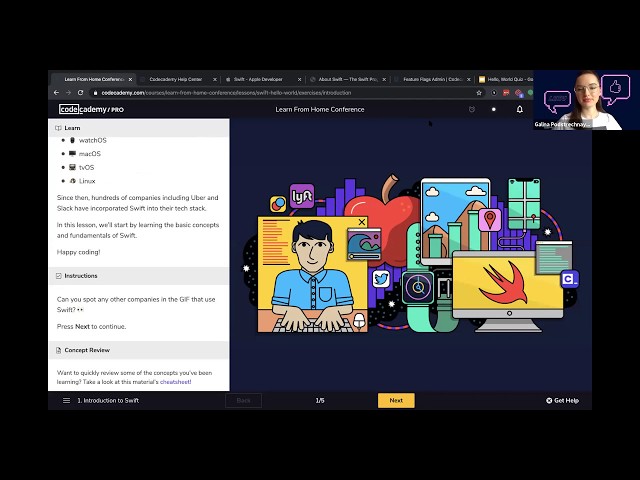Reload the Codecademy page
This screenshot has width=640, height=480.
tap(80, 93)
